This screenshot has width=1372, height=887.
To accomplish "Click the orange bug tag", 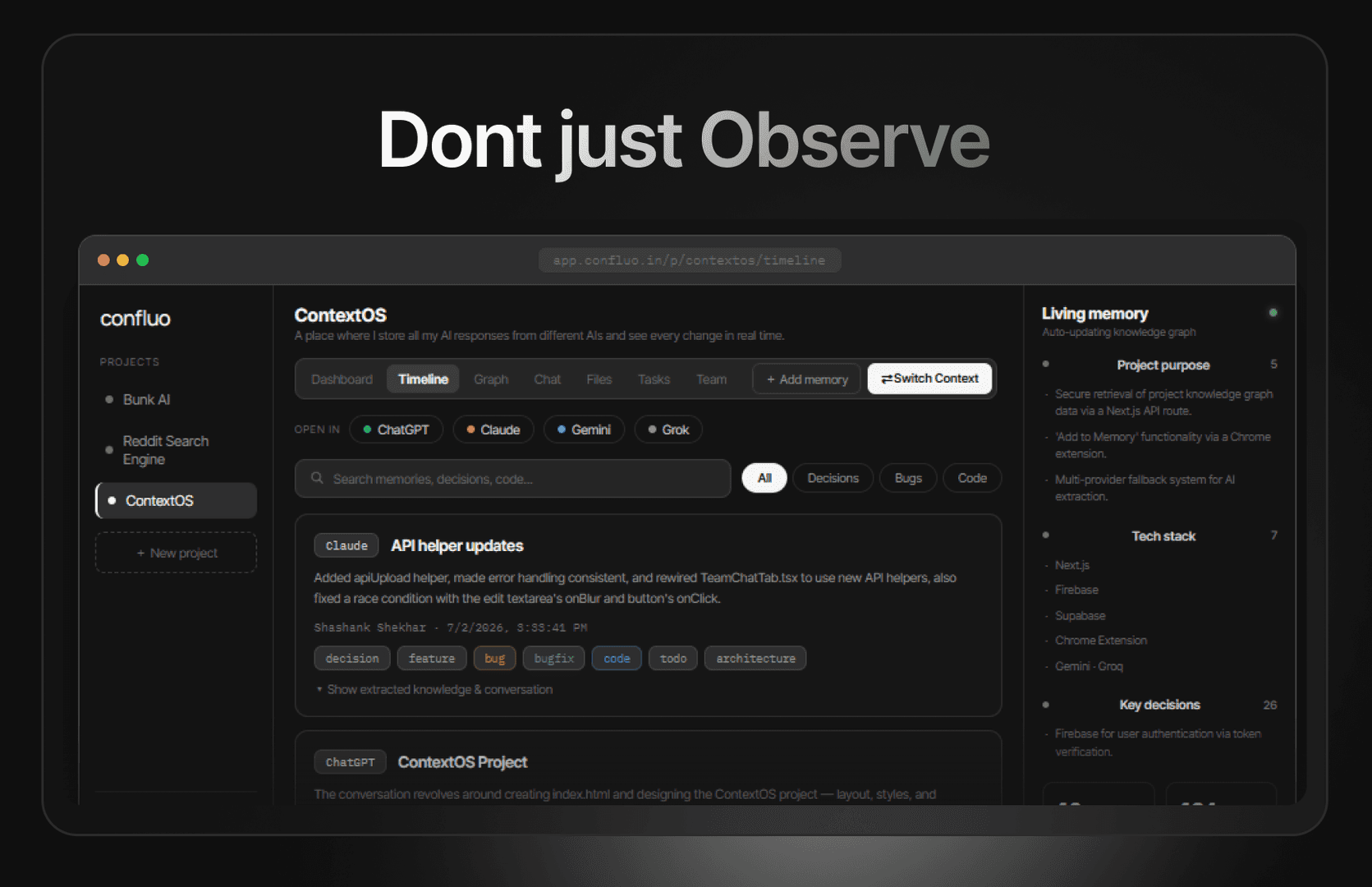I will [x=494, y=659].
